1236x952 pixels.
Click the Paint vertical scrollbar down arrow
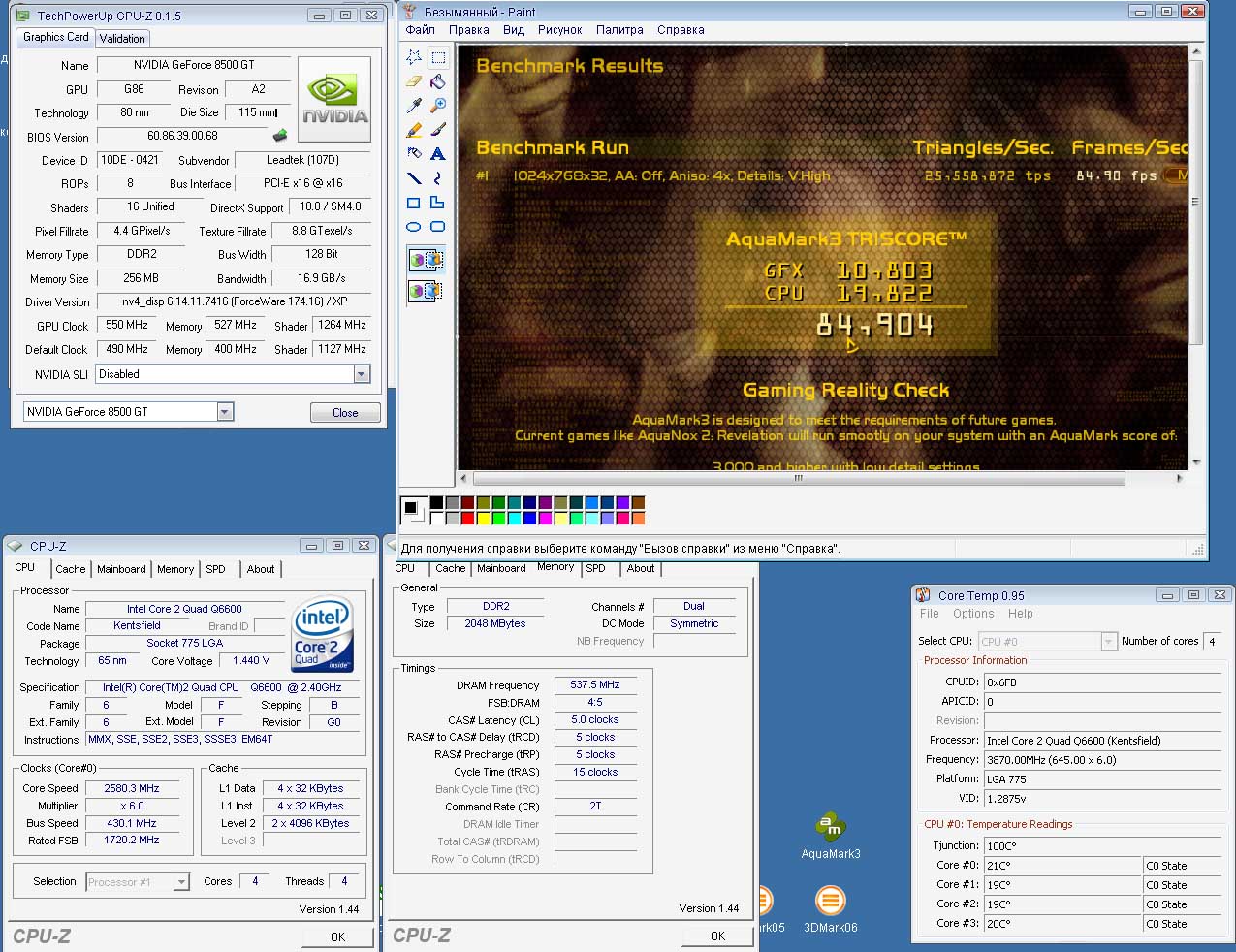1195,462
